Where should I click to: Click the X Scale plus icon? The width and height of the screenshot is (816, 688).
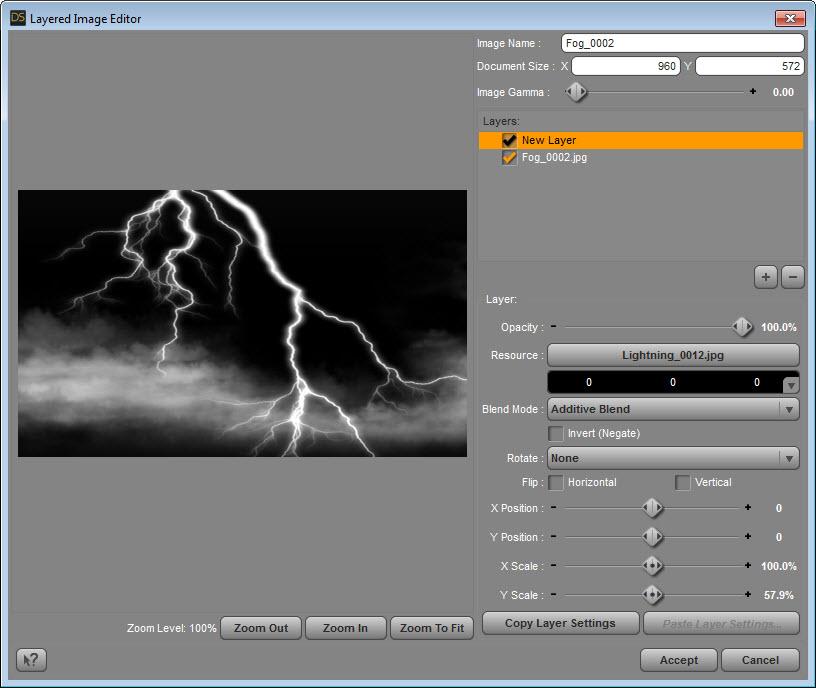[748, 565]
